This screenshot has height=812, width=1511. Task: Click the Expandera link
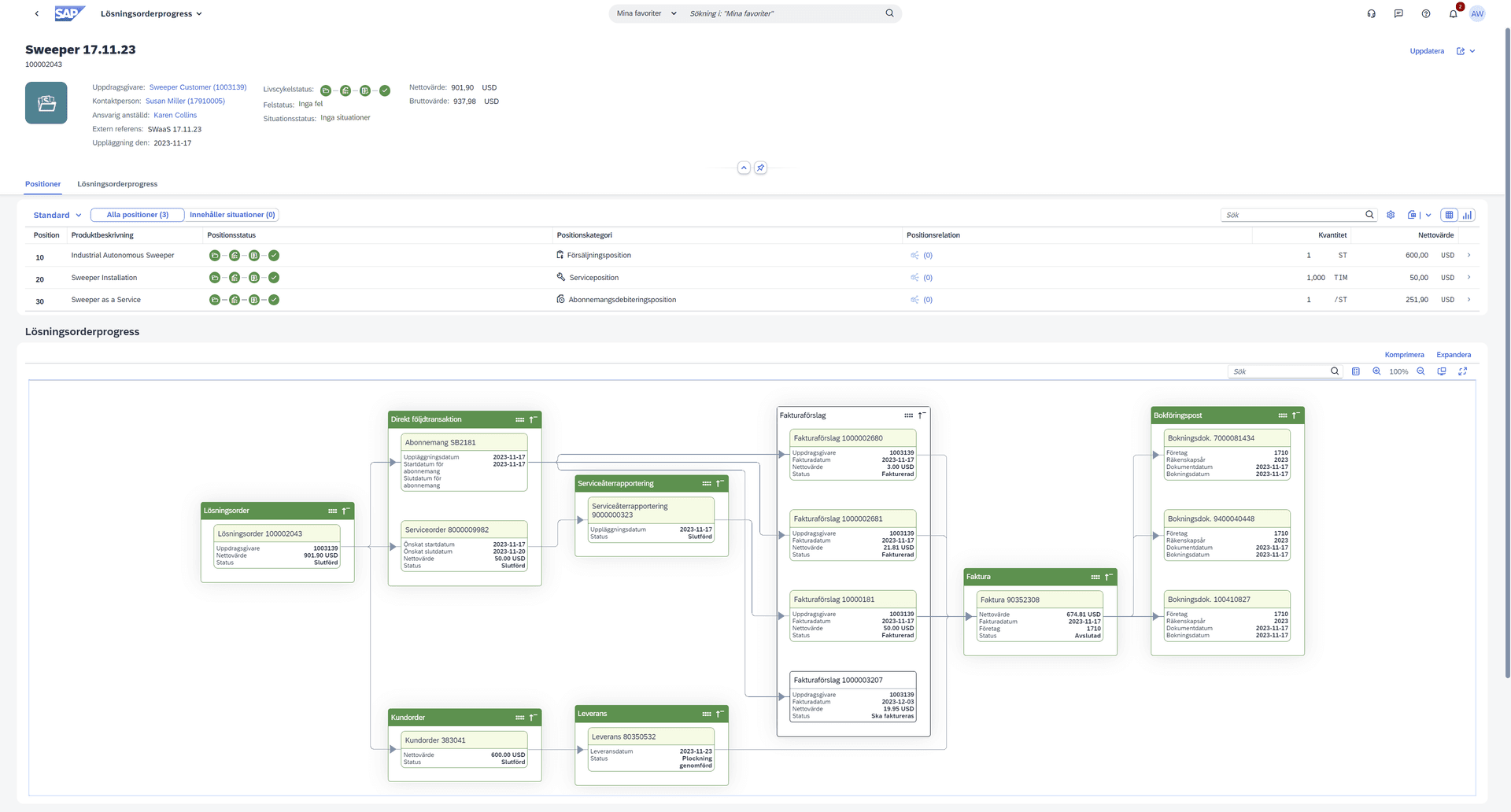(1454, 355)
